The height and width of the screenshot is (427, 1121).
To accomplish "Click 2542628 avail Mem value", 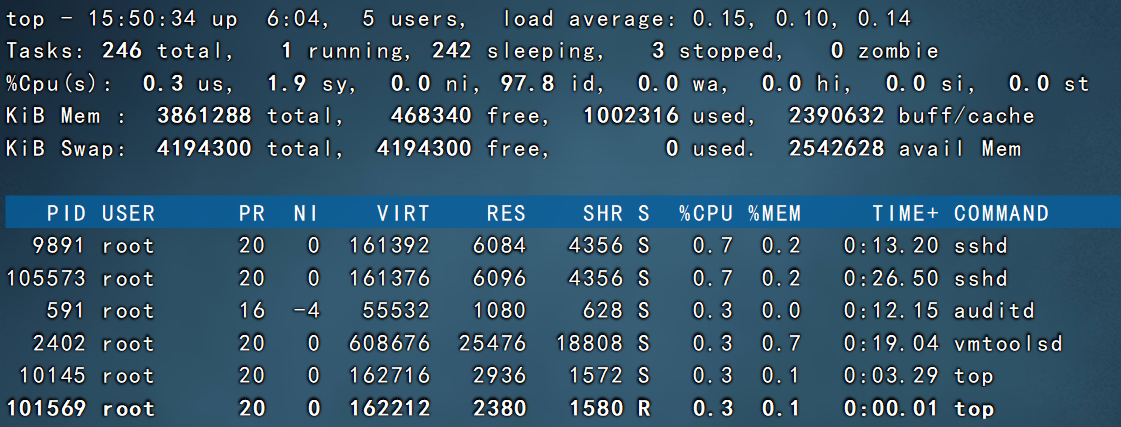I will (x=836, y=149).
